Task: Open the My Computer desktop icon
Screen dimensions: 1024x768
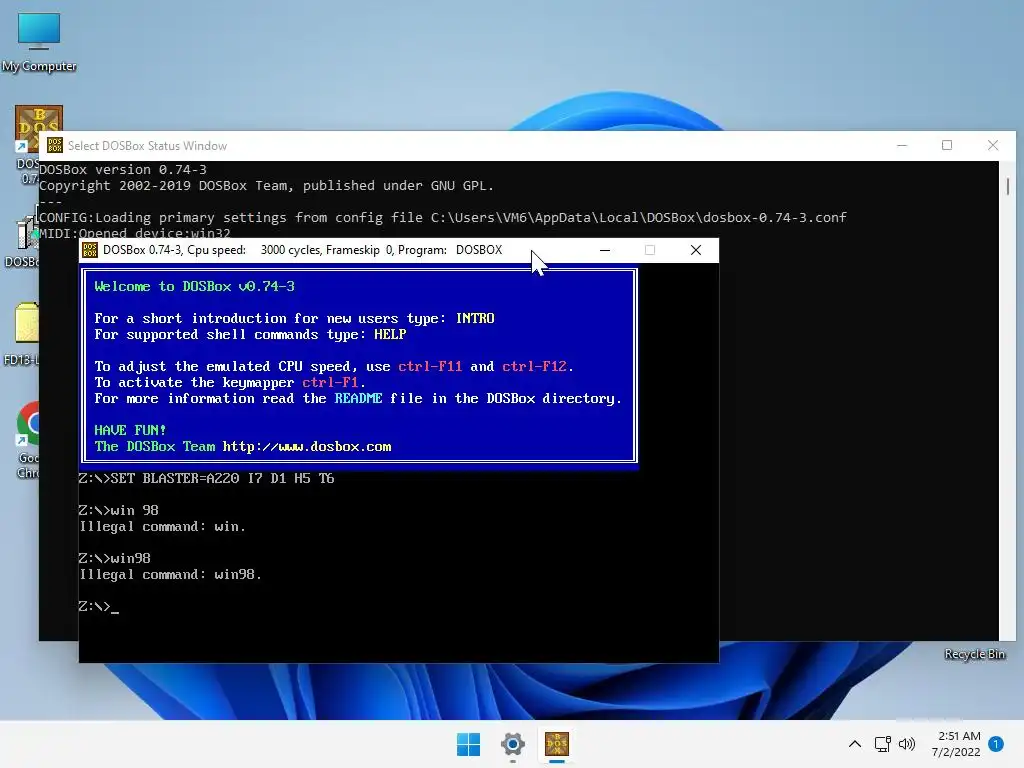Action: point(39,41)
